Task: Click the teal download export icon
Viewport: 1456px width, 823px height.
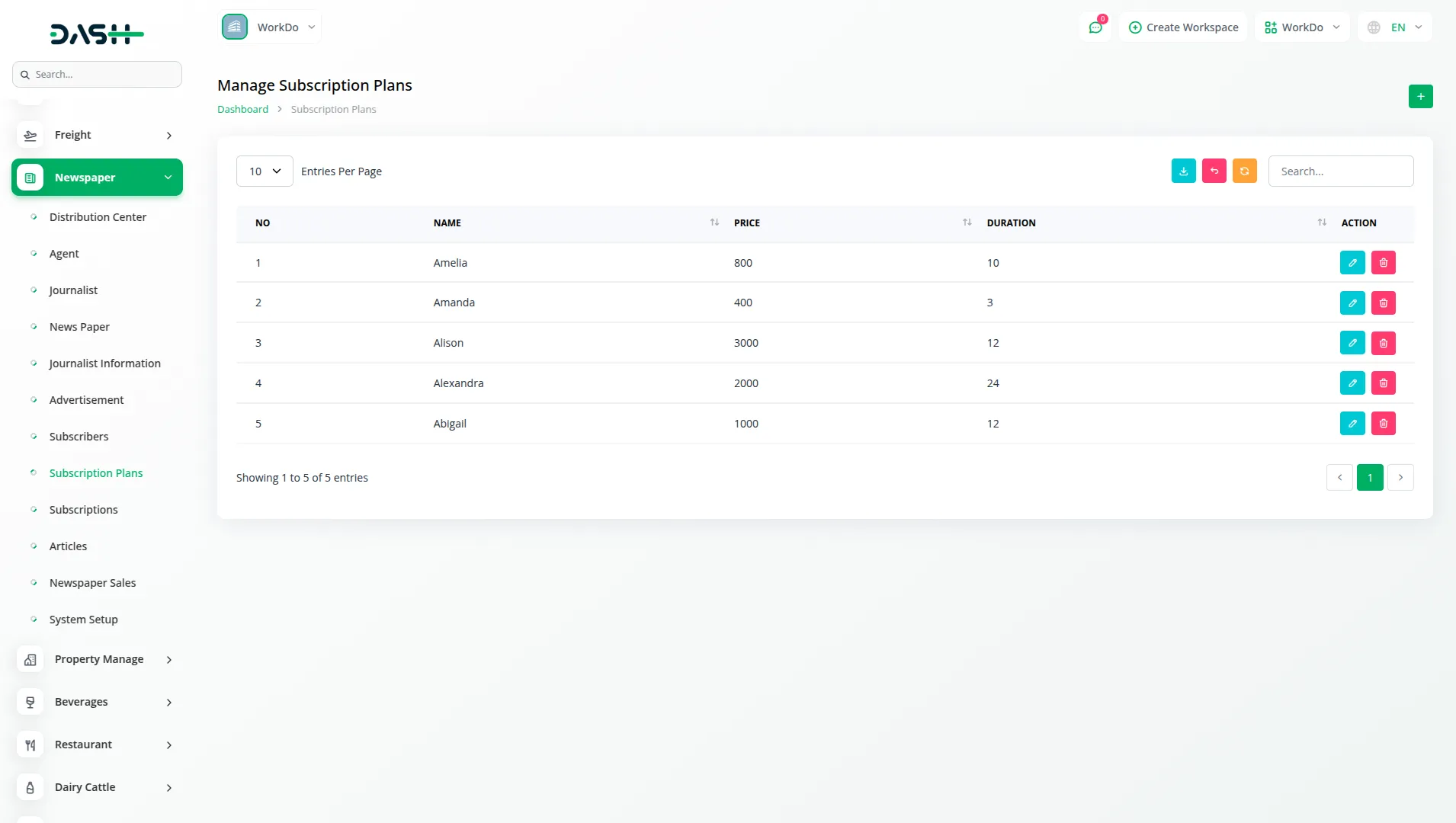Action: click(1183, 171)
